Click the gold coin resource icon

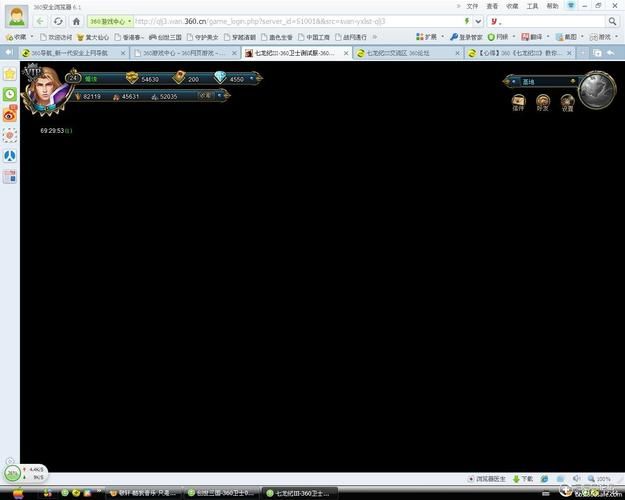[x=132, y=78]
